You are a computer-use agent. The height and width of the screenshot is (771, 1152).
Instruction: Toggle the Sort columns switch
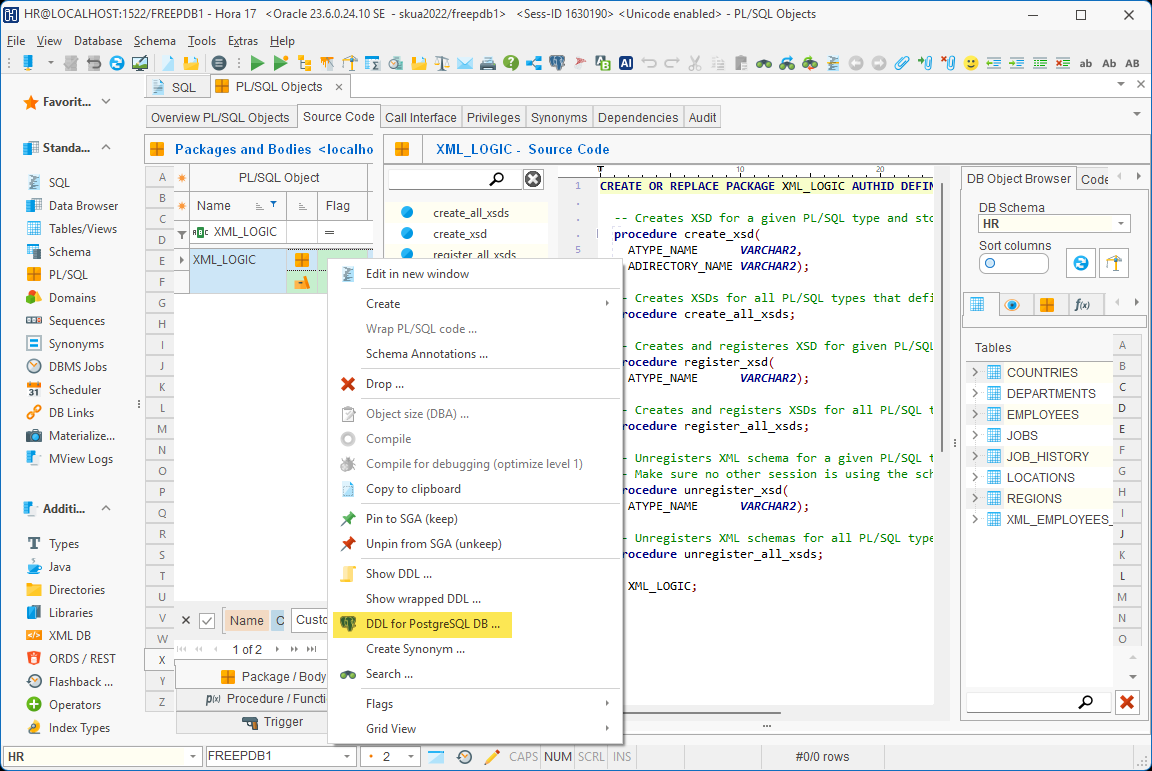[1013, 264]
